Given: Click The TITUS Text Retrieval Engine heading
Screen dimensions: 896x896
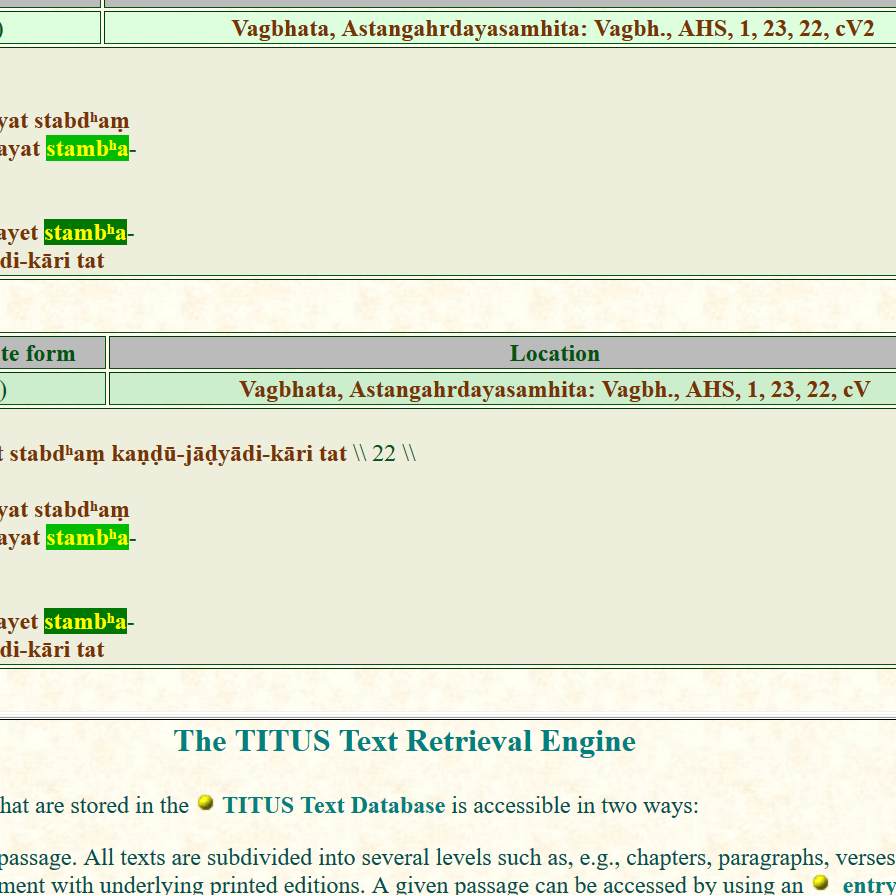Looking at the screenshot, I should (404, 741).
